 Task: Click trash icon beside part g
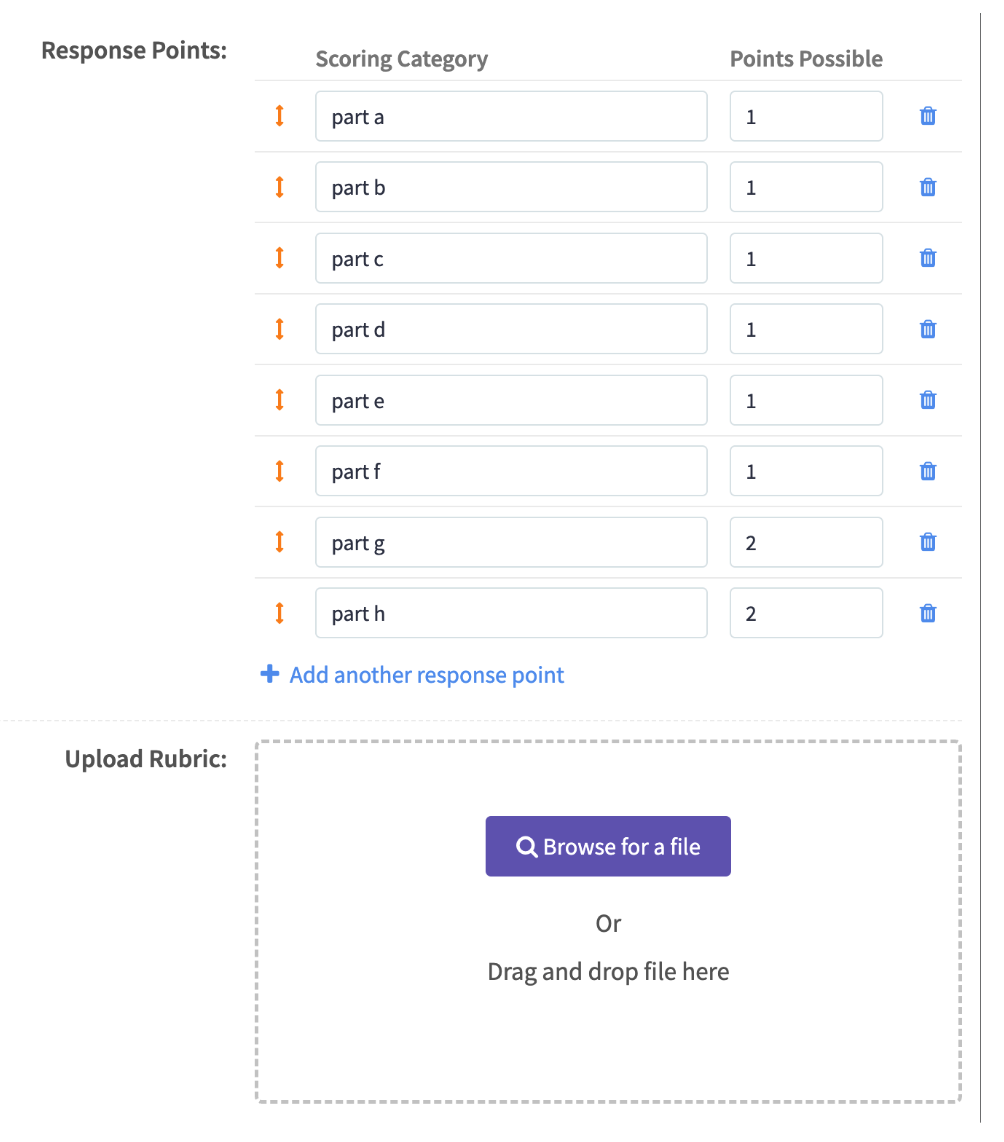[x=928, y=542]
